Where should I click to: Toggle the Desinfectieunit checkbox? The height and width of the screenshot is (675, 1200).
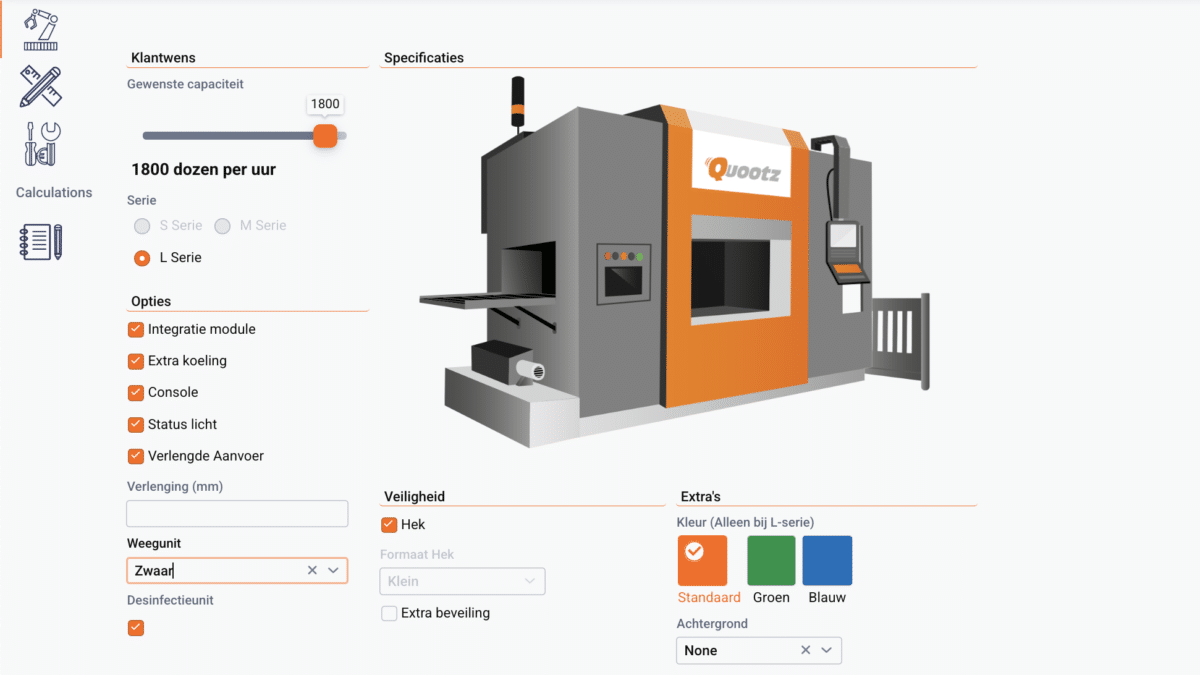136,628
